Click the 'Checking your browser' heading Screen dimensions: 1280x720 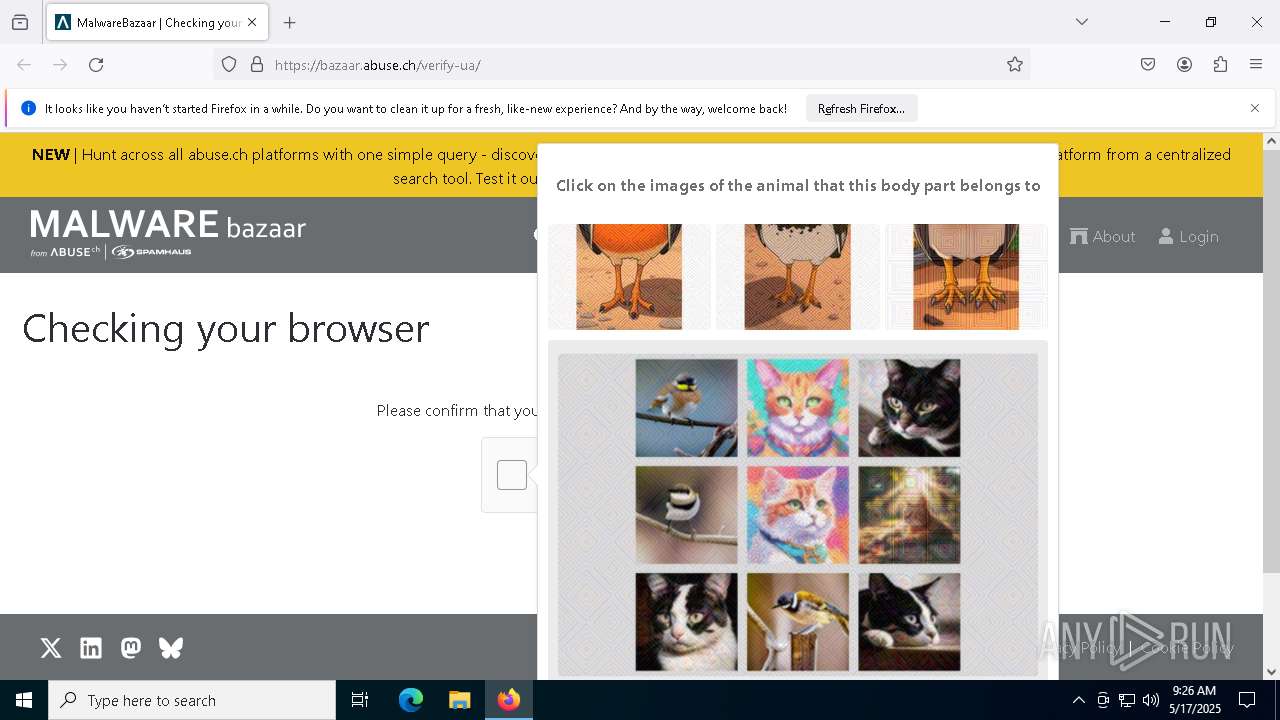226,328
